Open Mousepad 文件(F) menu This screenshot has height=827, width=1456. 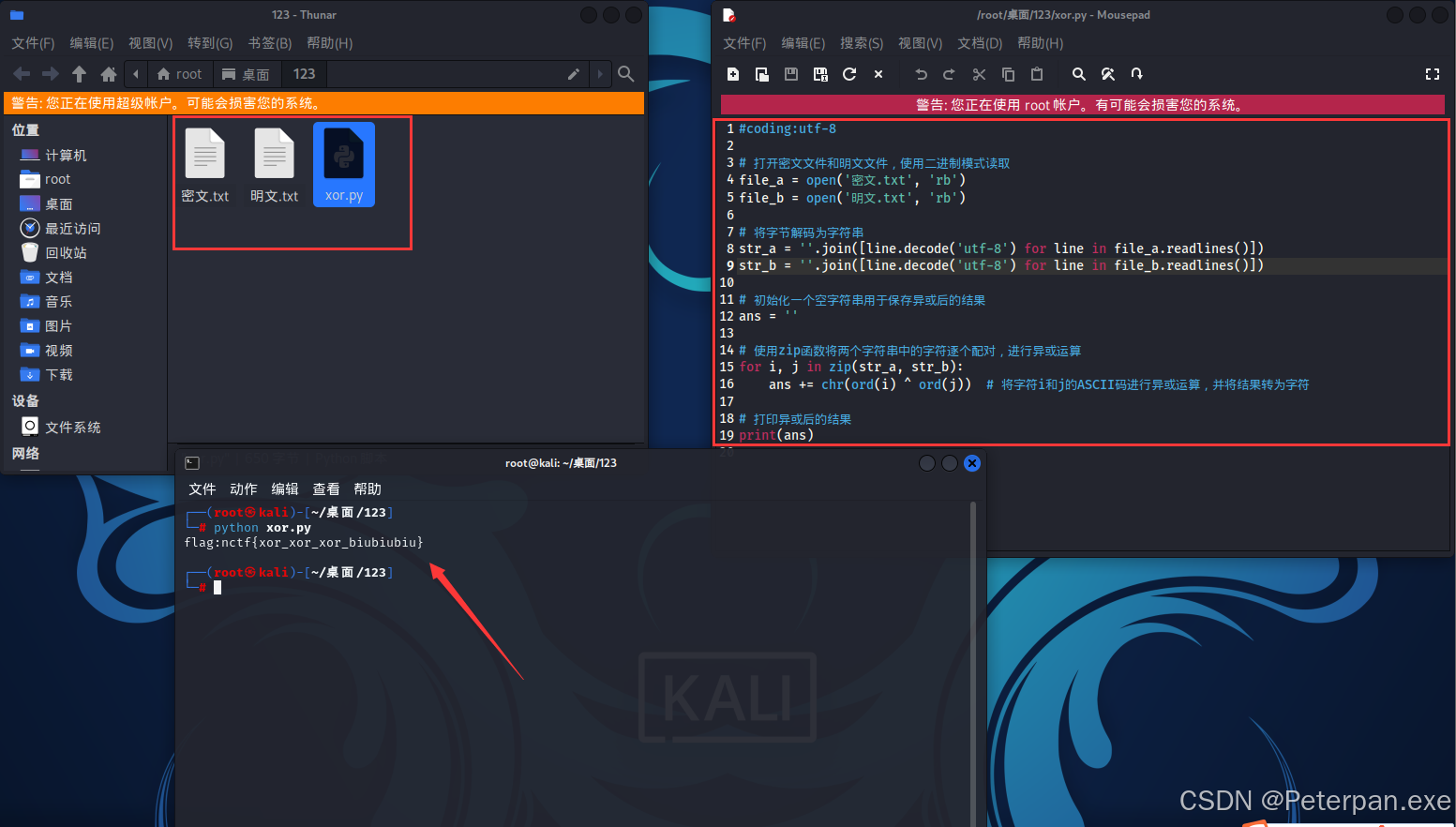coord(744,43)
